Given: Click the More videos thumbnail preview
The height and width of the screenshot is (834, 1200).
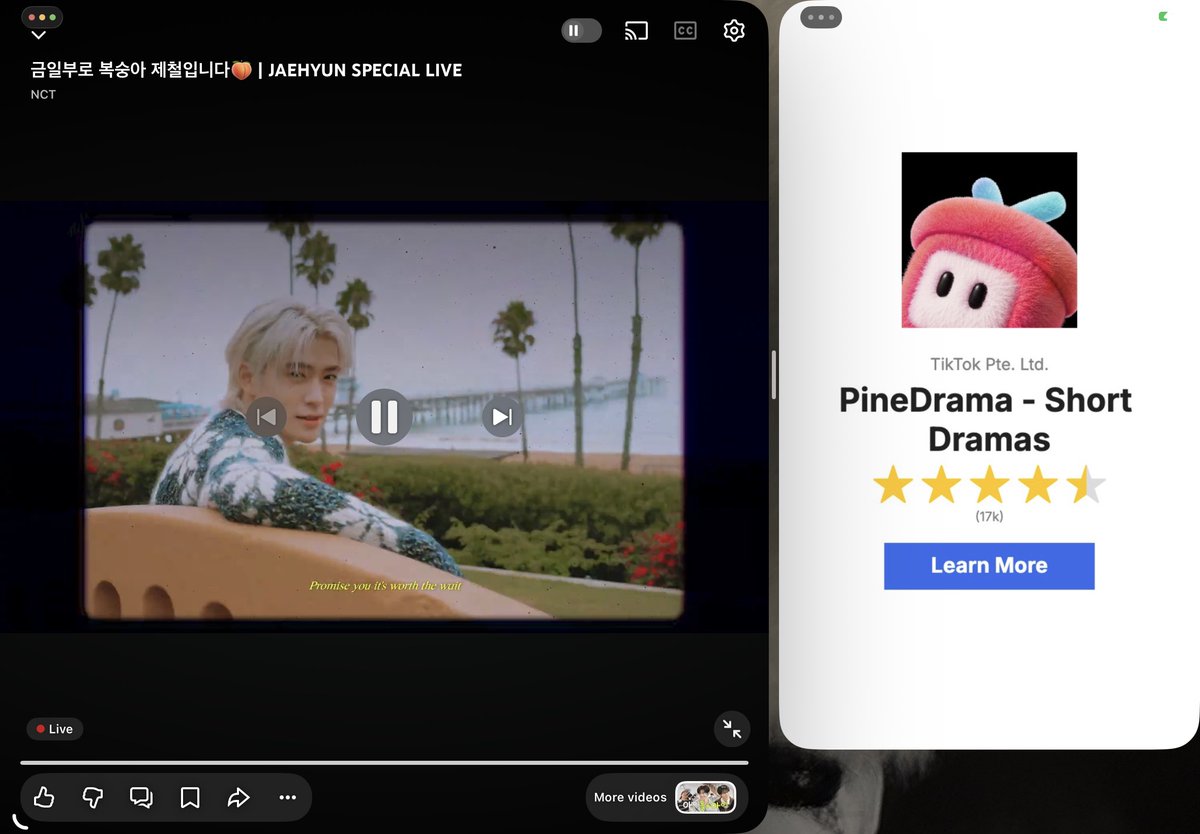Looking at the screenshot, I should point(706,797).
